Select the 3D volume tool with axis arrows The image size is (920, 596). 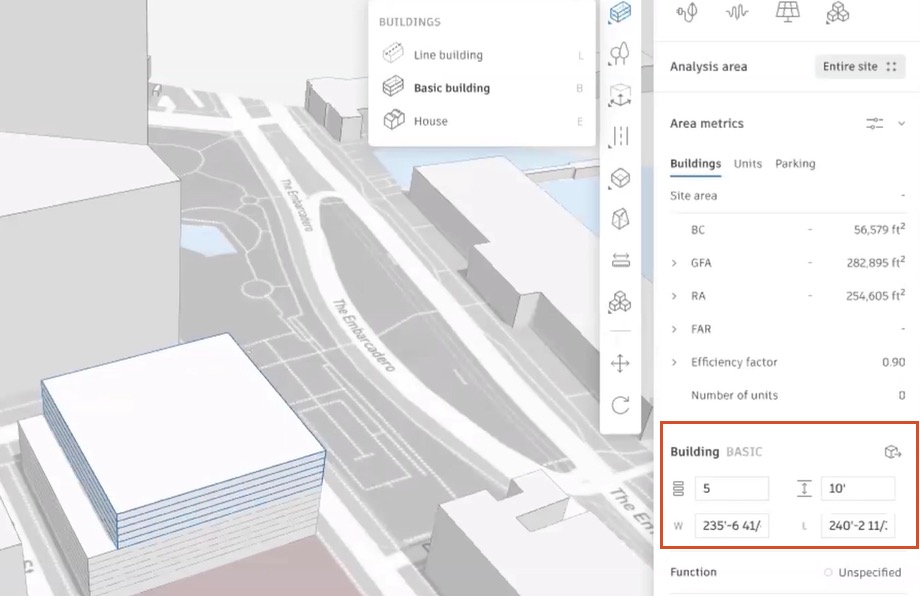point(620,95)
